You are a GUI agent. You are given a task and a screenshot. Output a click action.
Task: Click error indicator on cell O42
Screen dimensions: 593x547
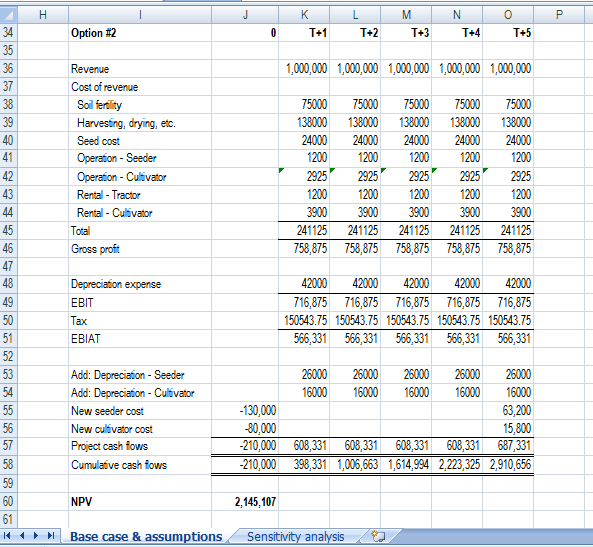point(486,170)
